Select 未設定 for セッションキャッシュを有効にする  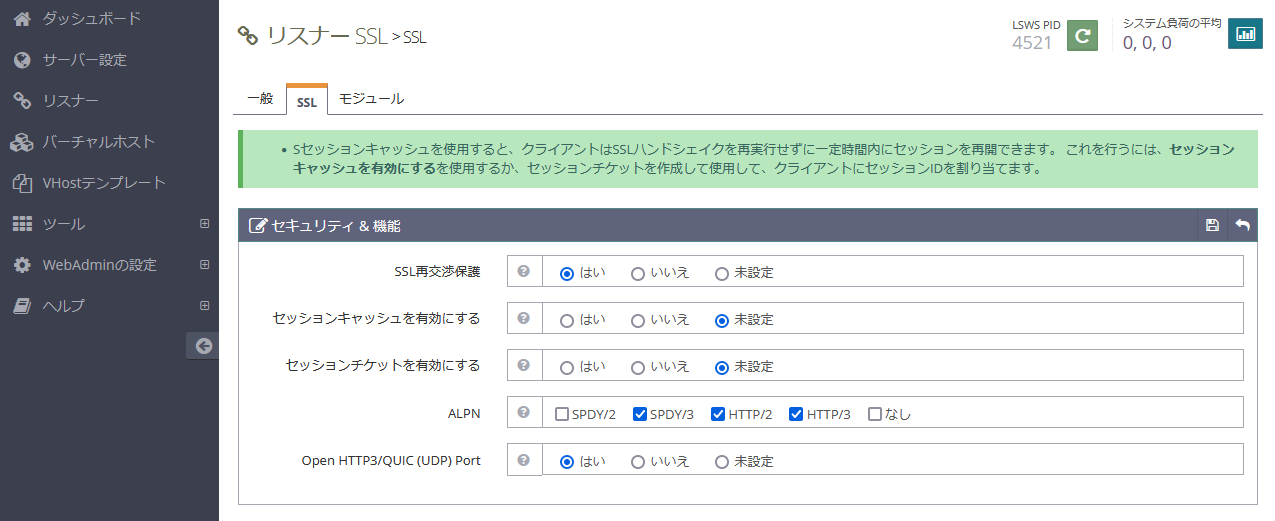click(x=722, y=320)
